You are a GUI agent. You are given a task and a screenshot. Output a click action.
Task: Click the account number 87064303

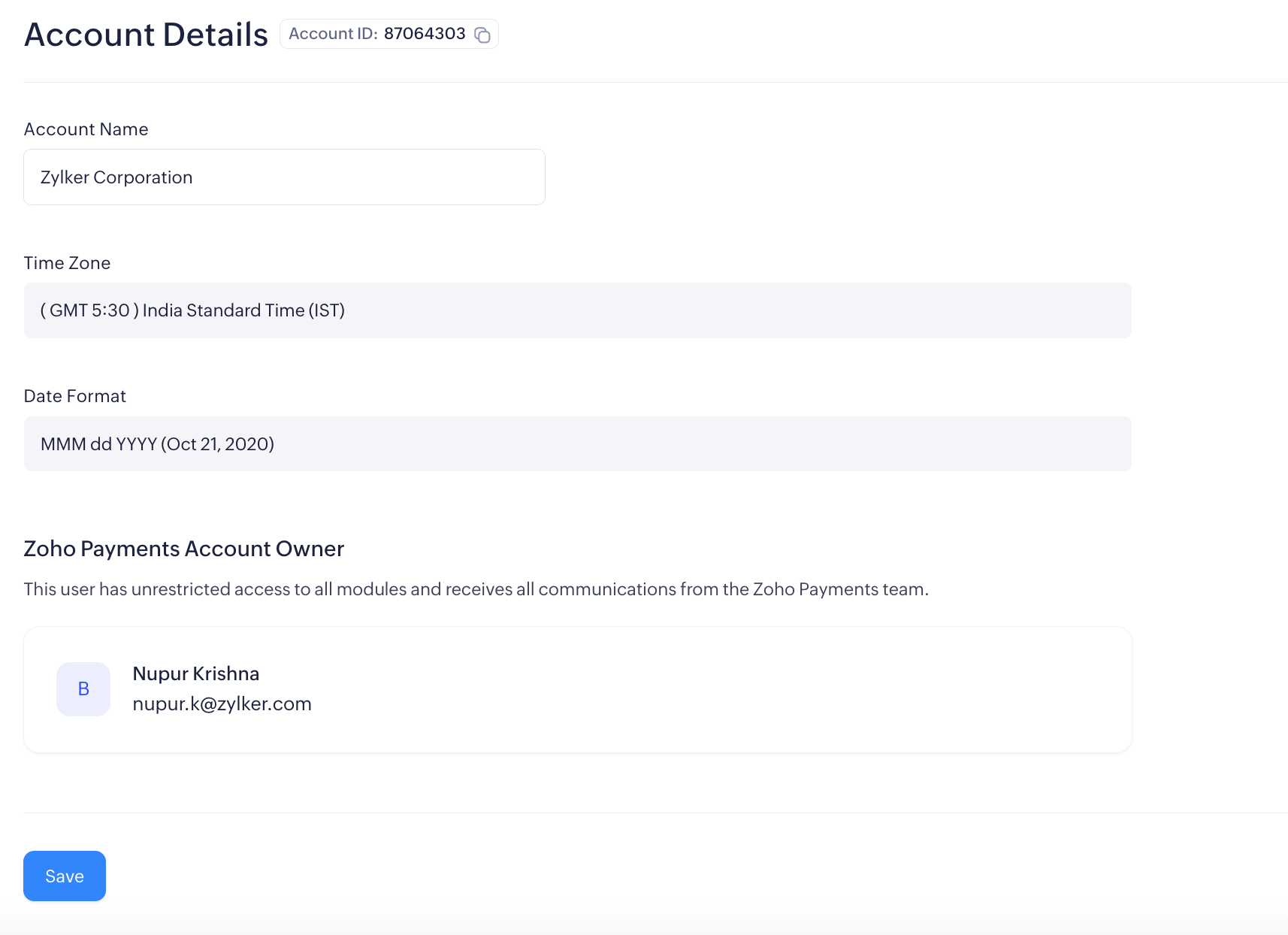pos(425,34)
